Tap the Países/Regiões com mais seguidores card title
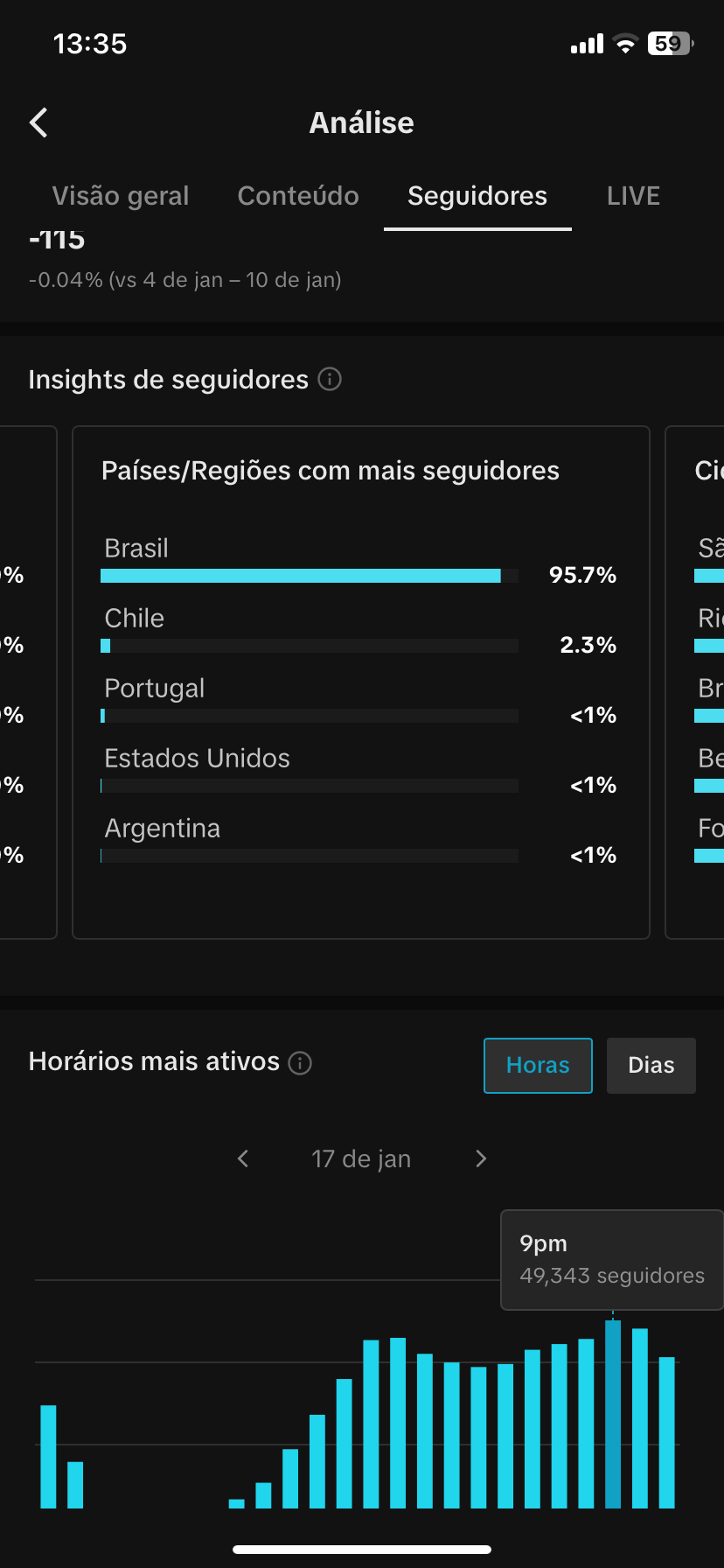 331,471
